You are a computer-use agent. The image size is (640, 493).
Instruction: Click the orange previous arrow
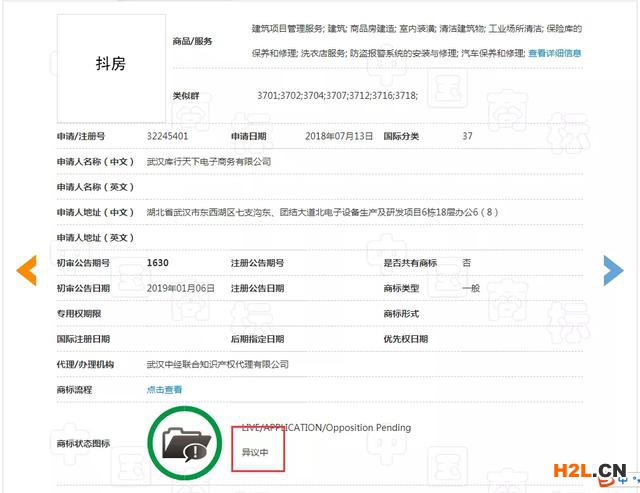[x=27, y=270]
